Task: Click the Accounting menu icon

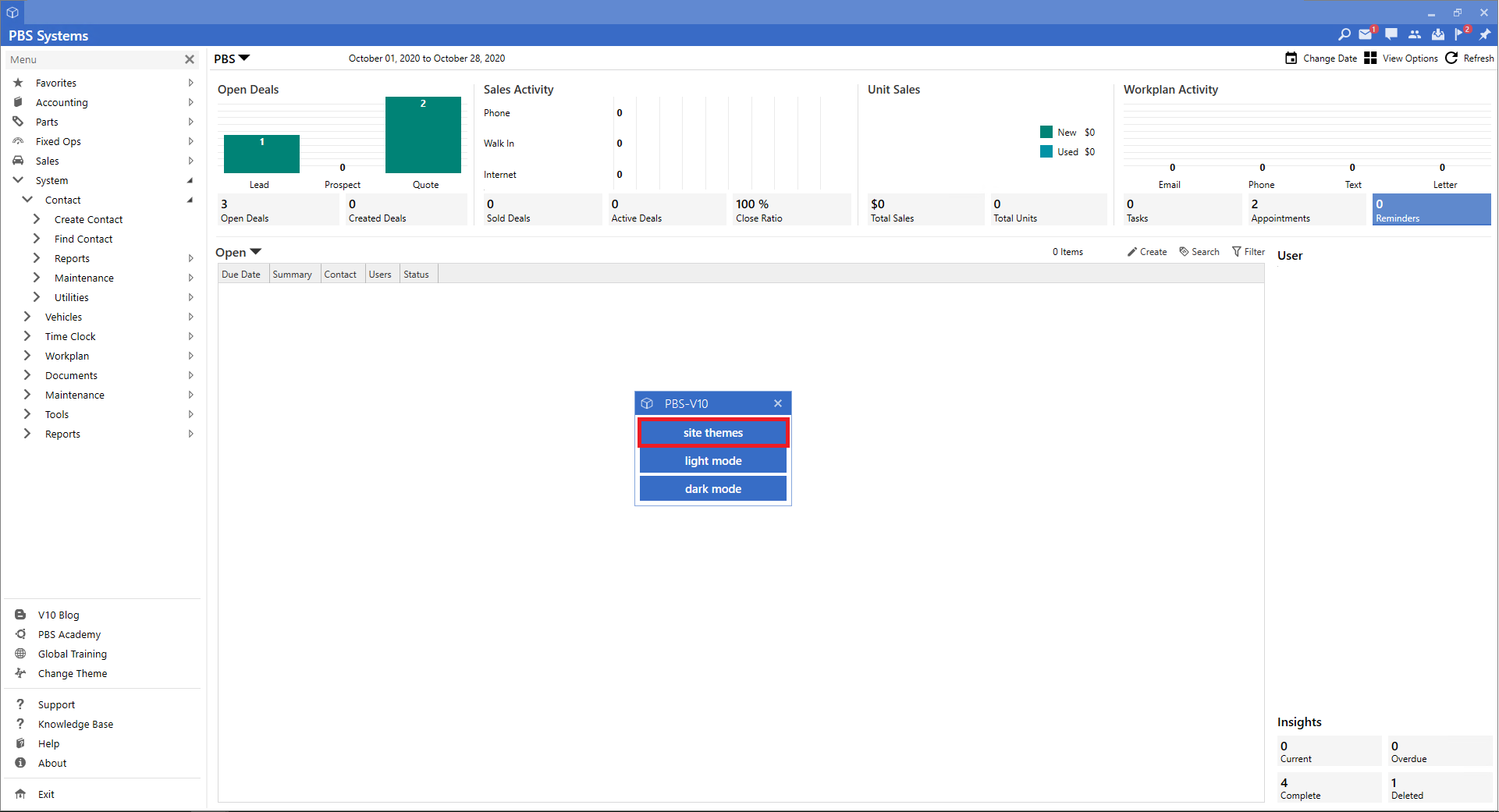Action: (18, 102)
